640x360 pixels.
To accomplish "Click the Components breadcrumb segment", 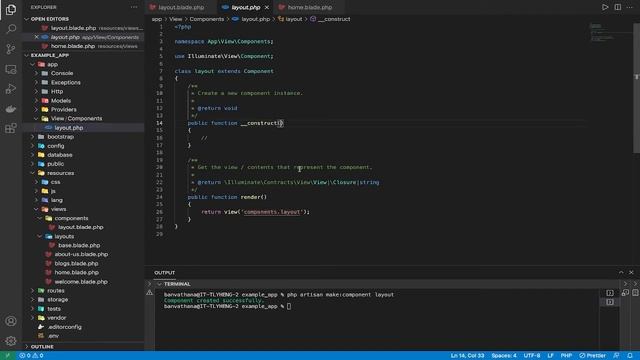I will pyautogui.click(x=207, y=19).
